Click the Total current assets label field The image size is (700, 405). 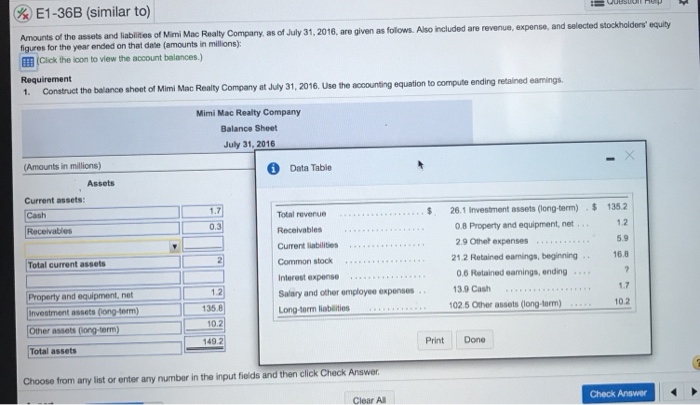pos(103,263)
